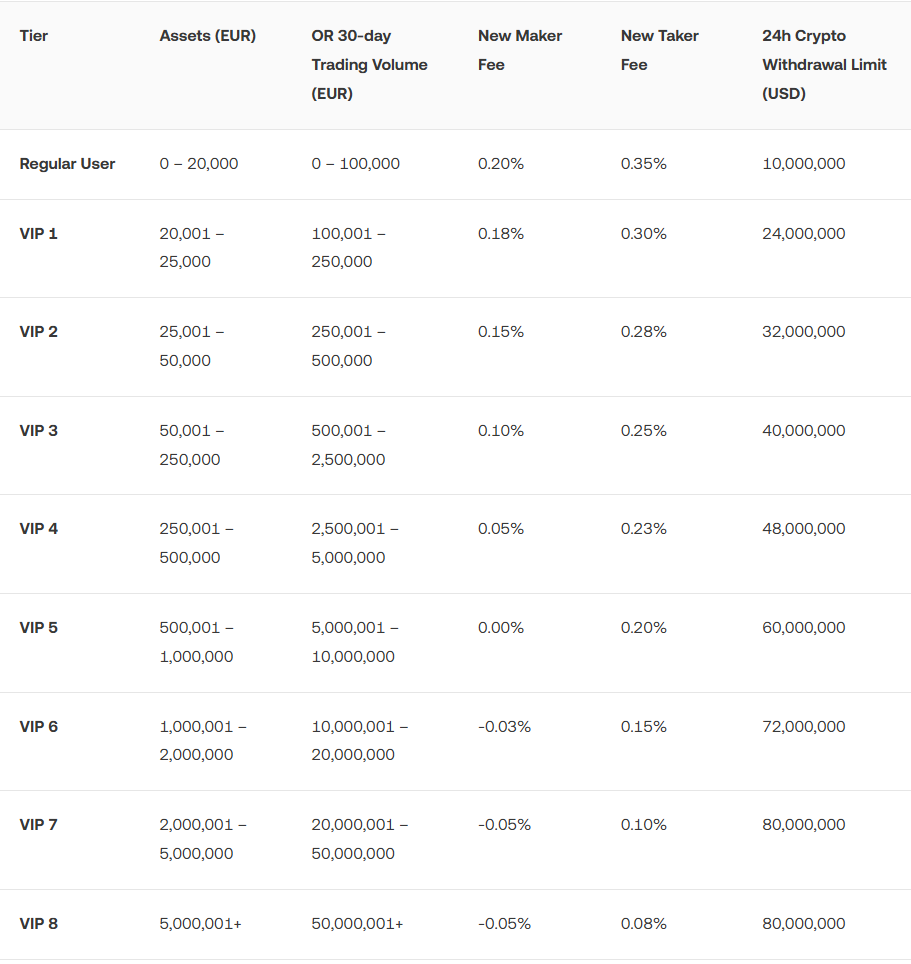The width and height of the screenshot is (911, 964).
Task: Click the VIP 8 tier label
Action: [39, 924]
